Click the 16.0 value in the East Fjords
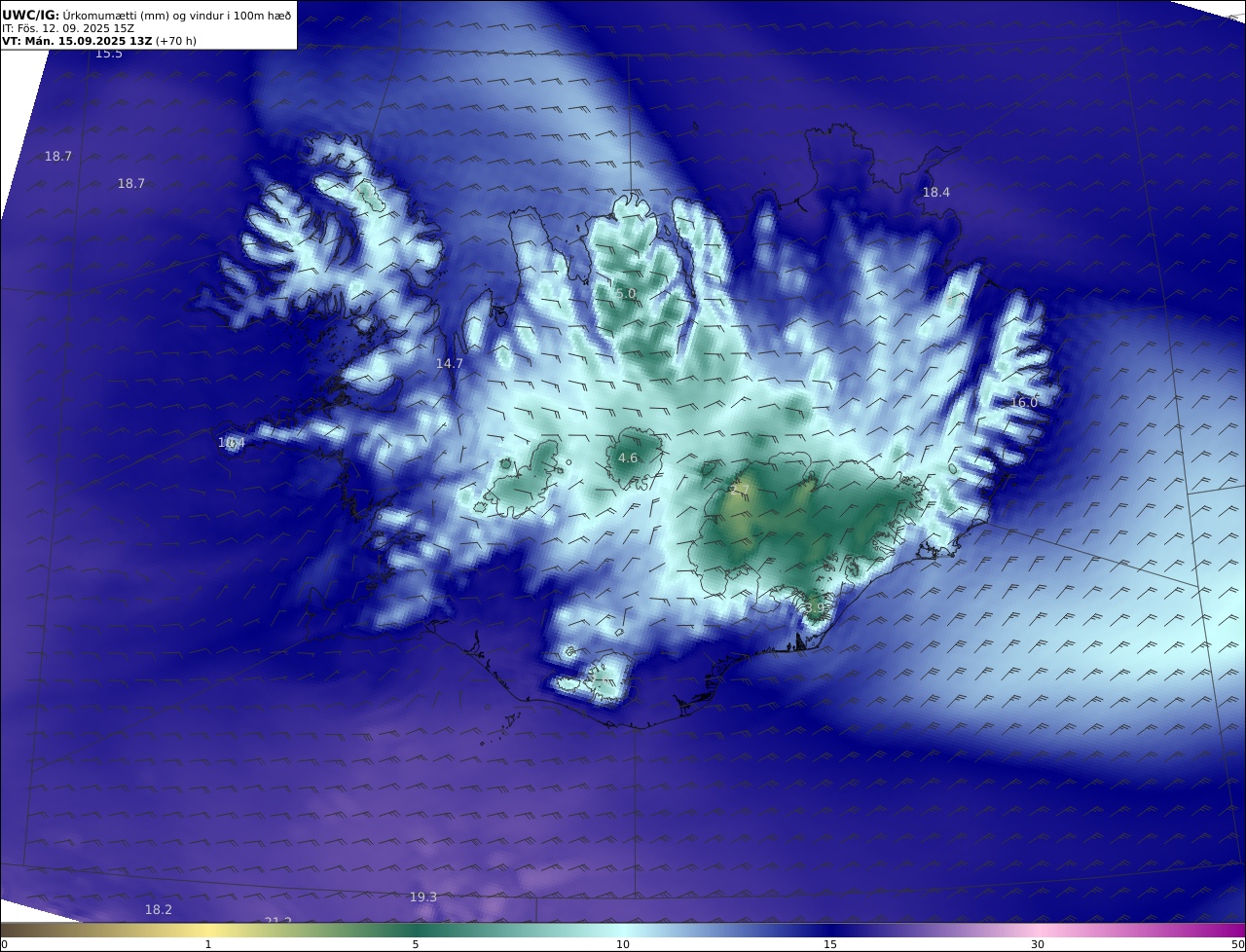Screen dimensions: 1246x952 pyautogui.click(x=1024, y=402)
